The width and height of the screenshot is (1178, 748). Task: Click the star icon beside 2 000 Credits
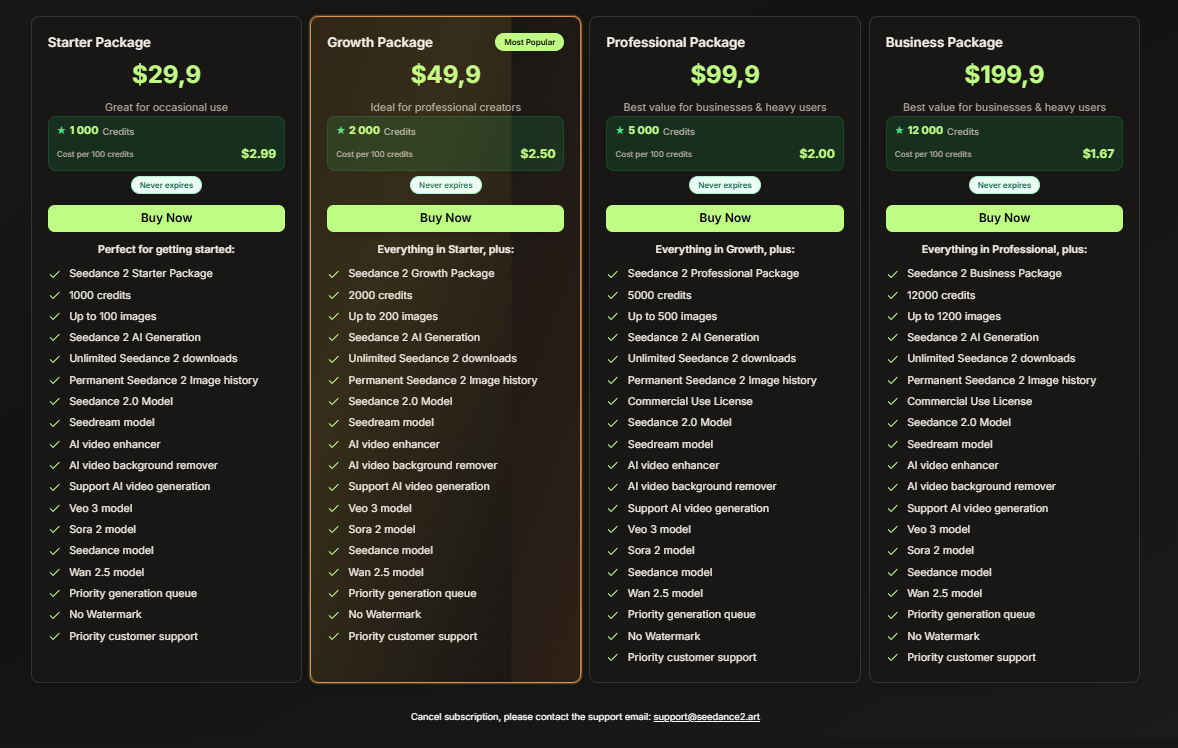point(340,130)
